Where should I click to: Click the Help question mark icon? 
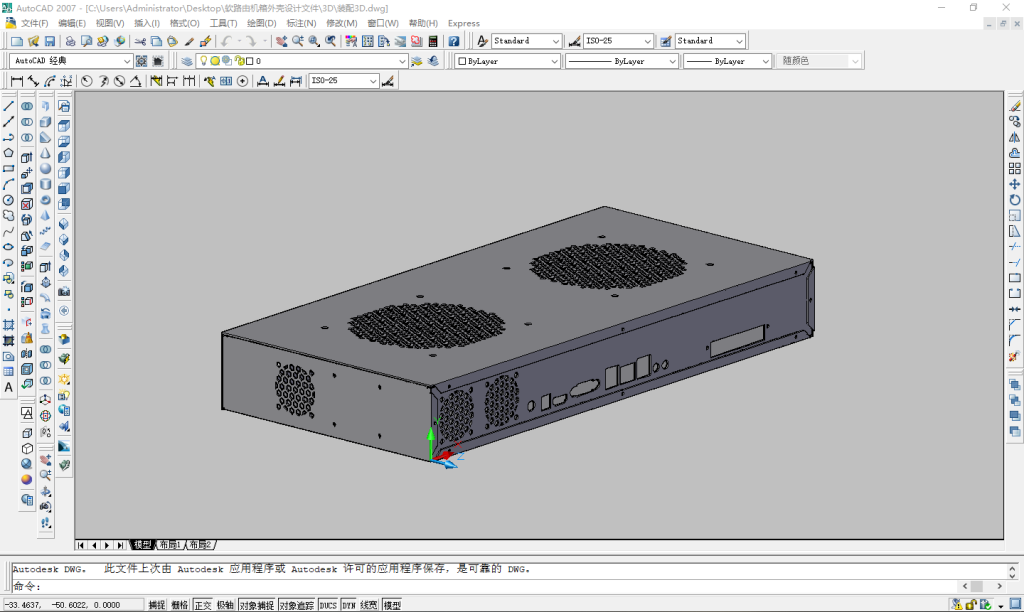coord(453,41)
